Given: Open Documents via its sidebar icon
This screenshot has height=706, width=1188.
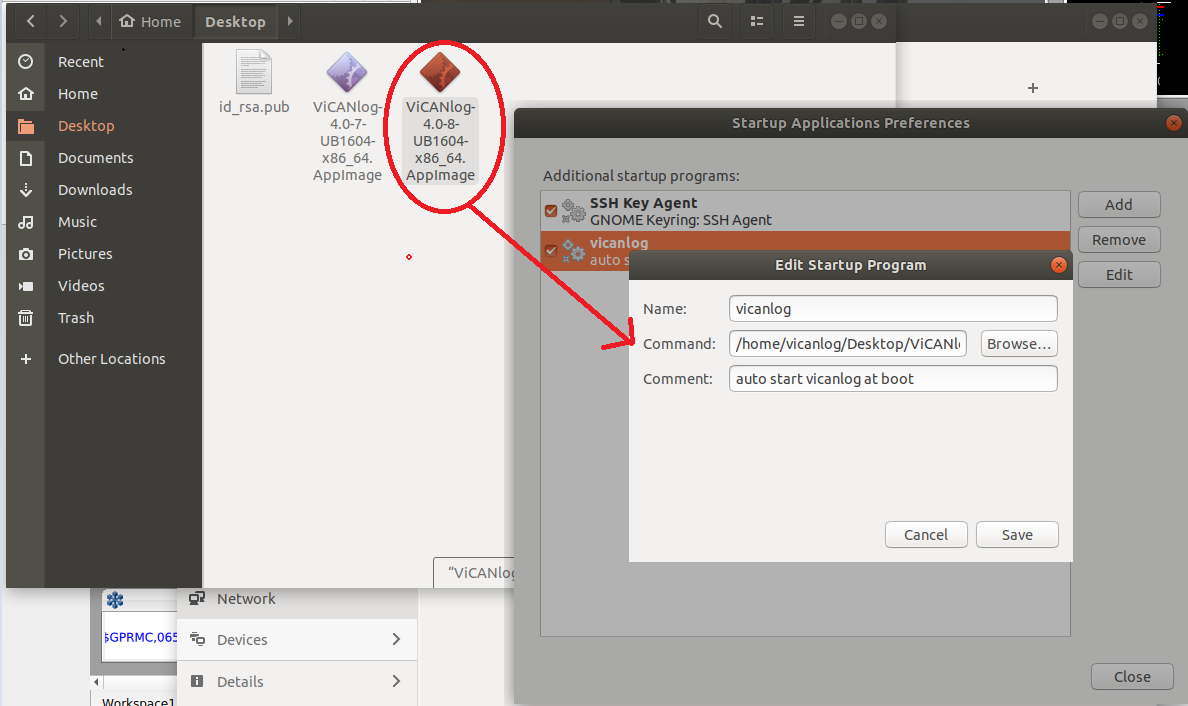Looking at the screenshot, I should (26, 158).
